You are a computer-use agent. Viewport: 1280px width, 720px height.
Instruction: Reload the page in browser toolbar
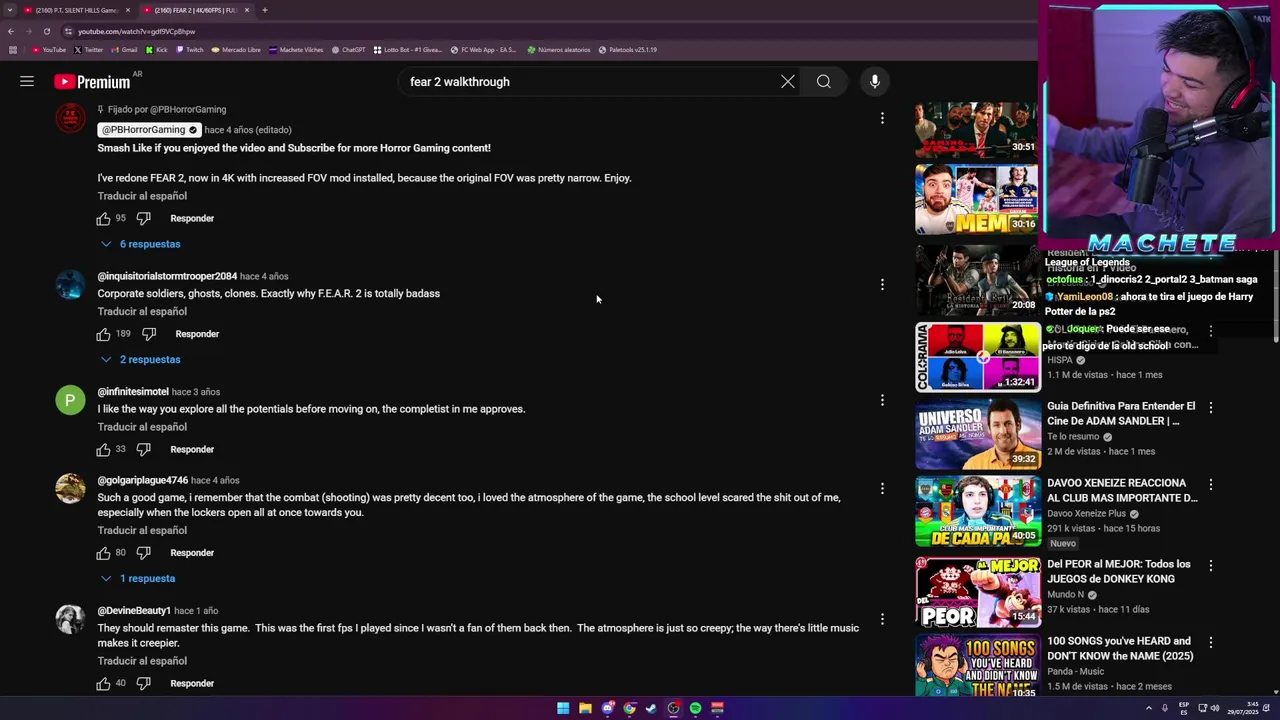click(x=46, y=31)
